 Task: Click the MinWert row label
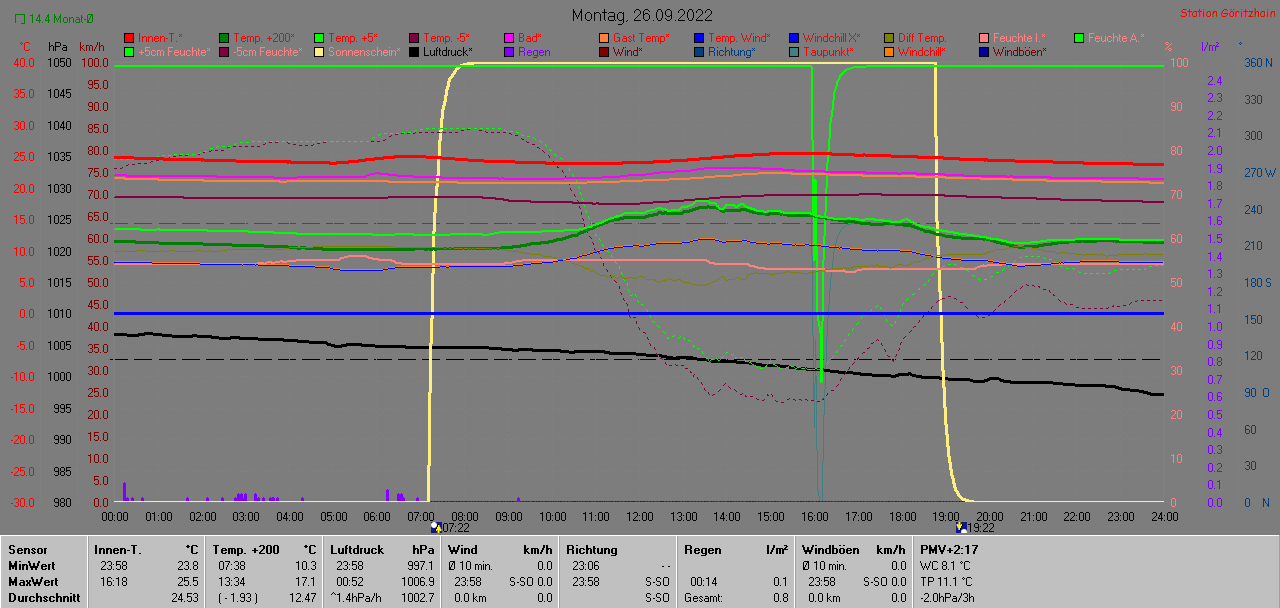33,565
